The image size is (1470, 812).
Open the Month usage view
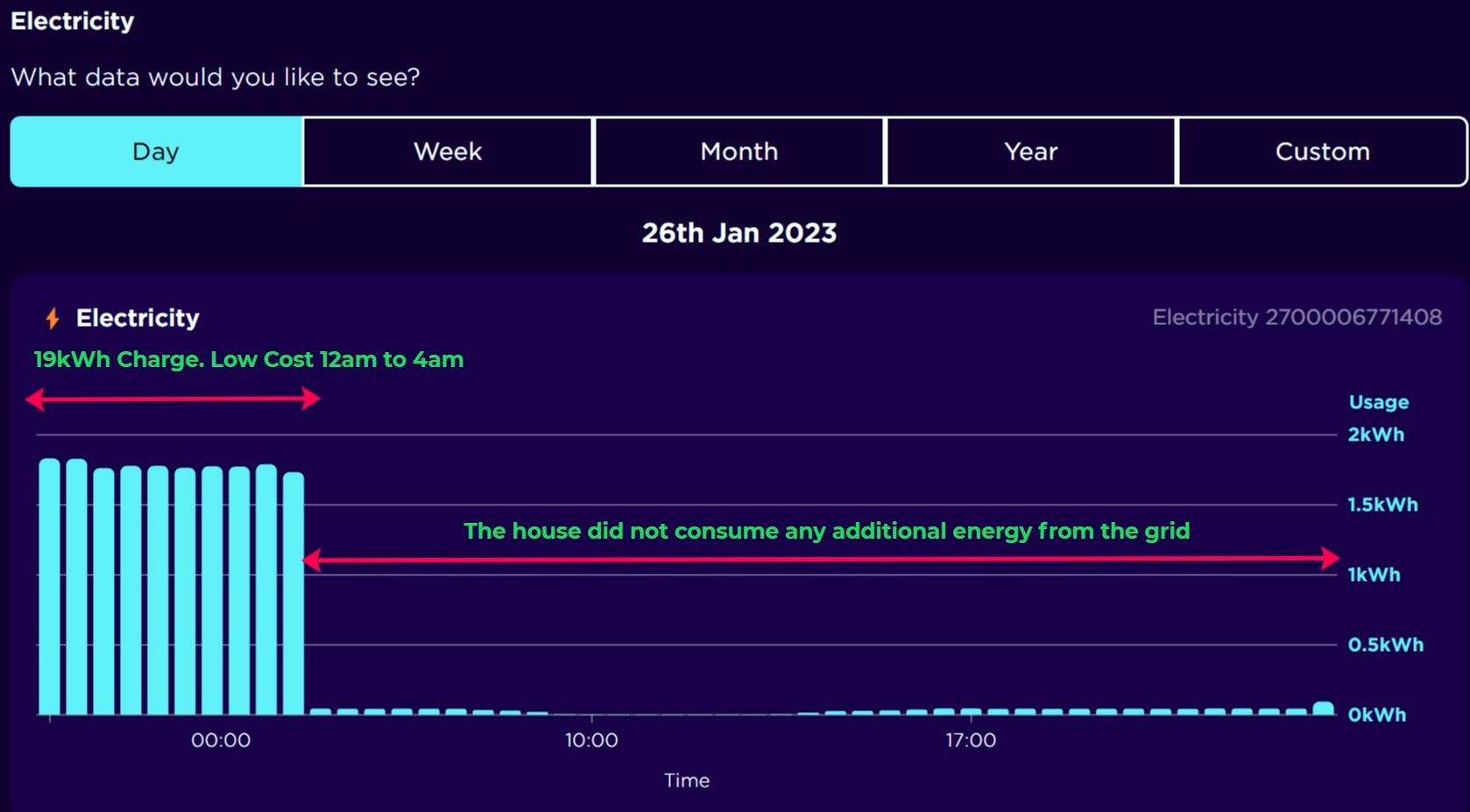(739, 152)
